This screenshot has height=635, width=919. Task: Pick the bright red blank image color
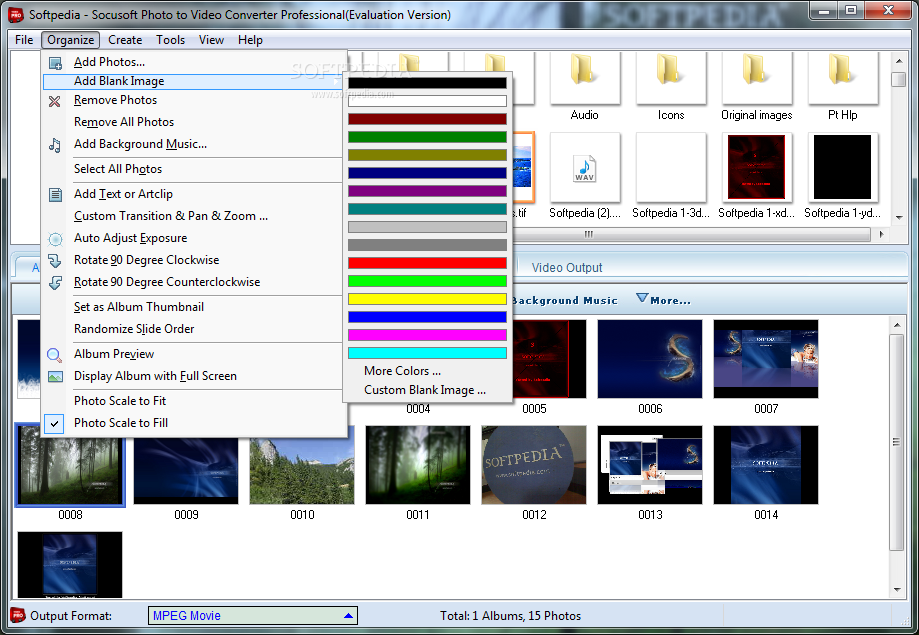(x=427, y=263)
